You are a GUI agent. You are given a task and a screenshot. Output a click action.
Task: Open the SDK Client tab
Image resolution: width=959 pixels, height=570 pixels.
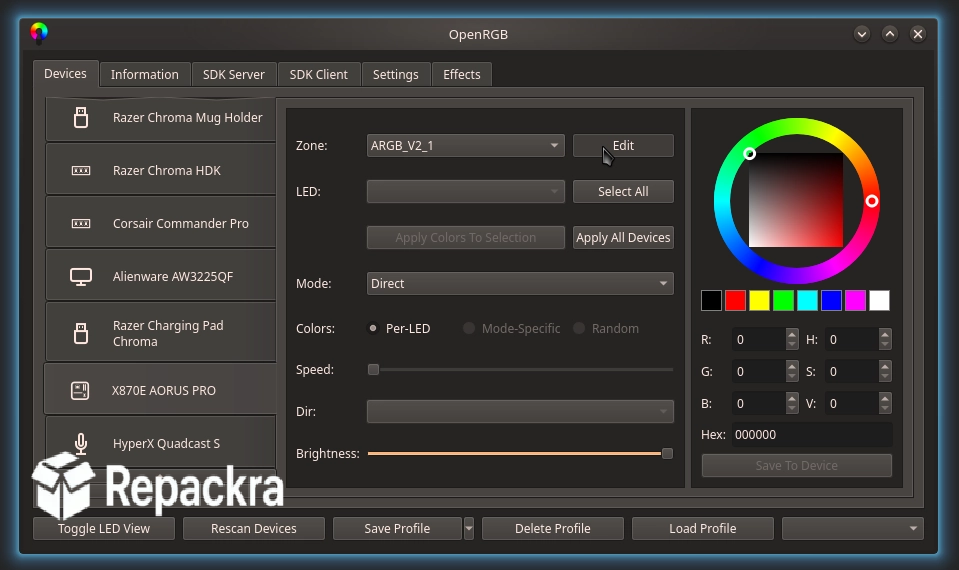pyautogui.click(x=319, y=75)
